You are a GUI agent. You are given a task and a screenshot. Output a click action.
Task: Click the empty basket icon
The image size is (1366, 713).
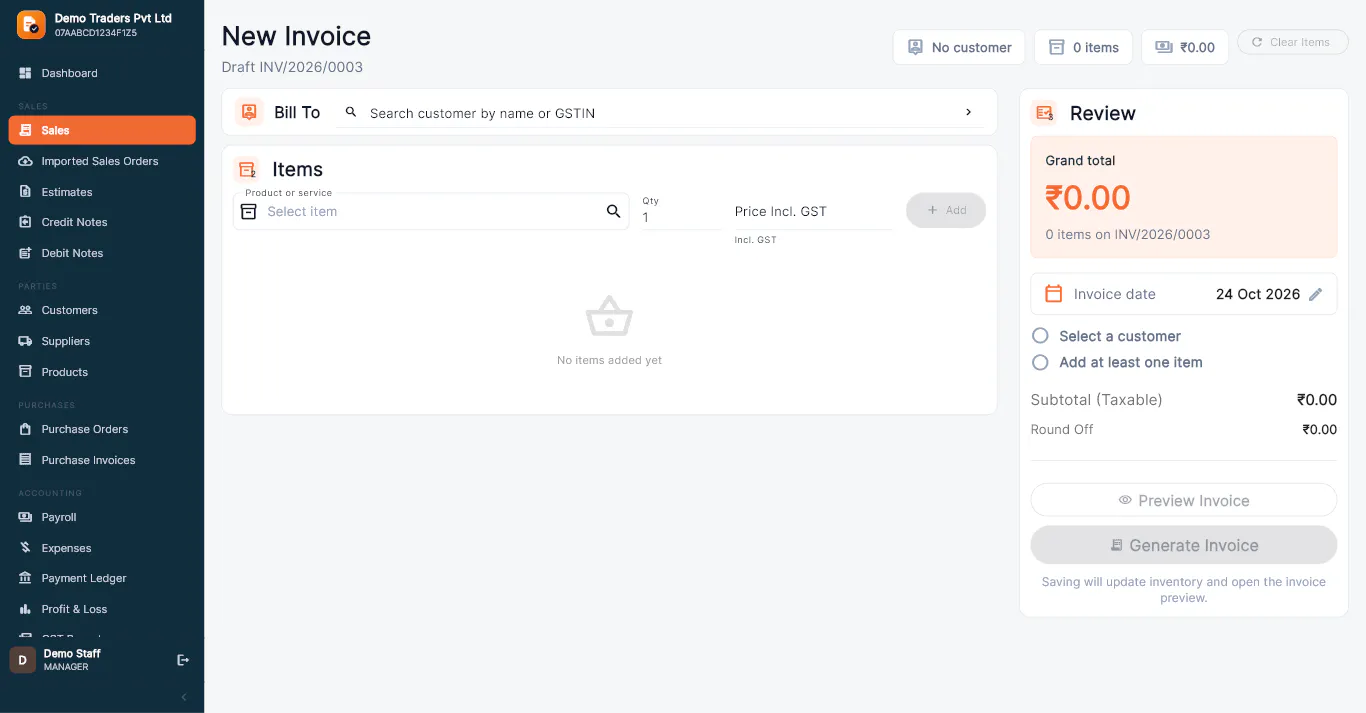(609, 316)
